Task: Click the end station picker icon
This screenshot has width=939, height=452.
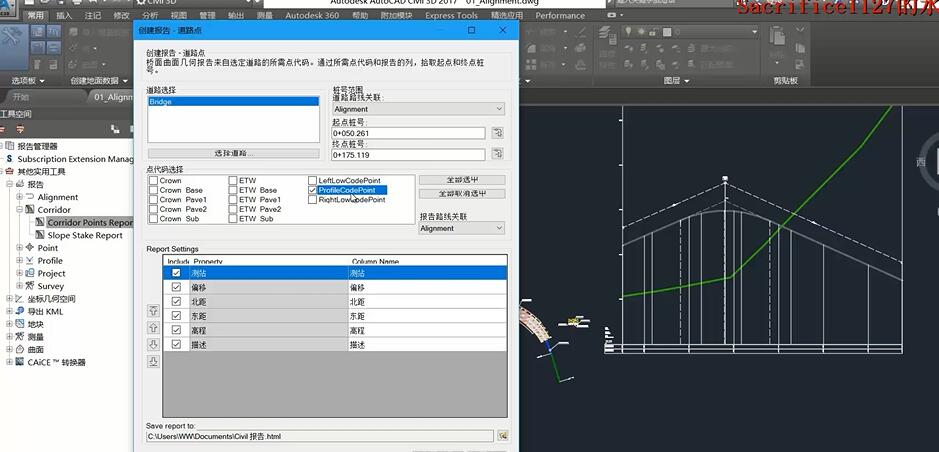Action: pyautogui.click(x=497, y=155)
